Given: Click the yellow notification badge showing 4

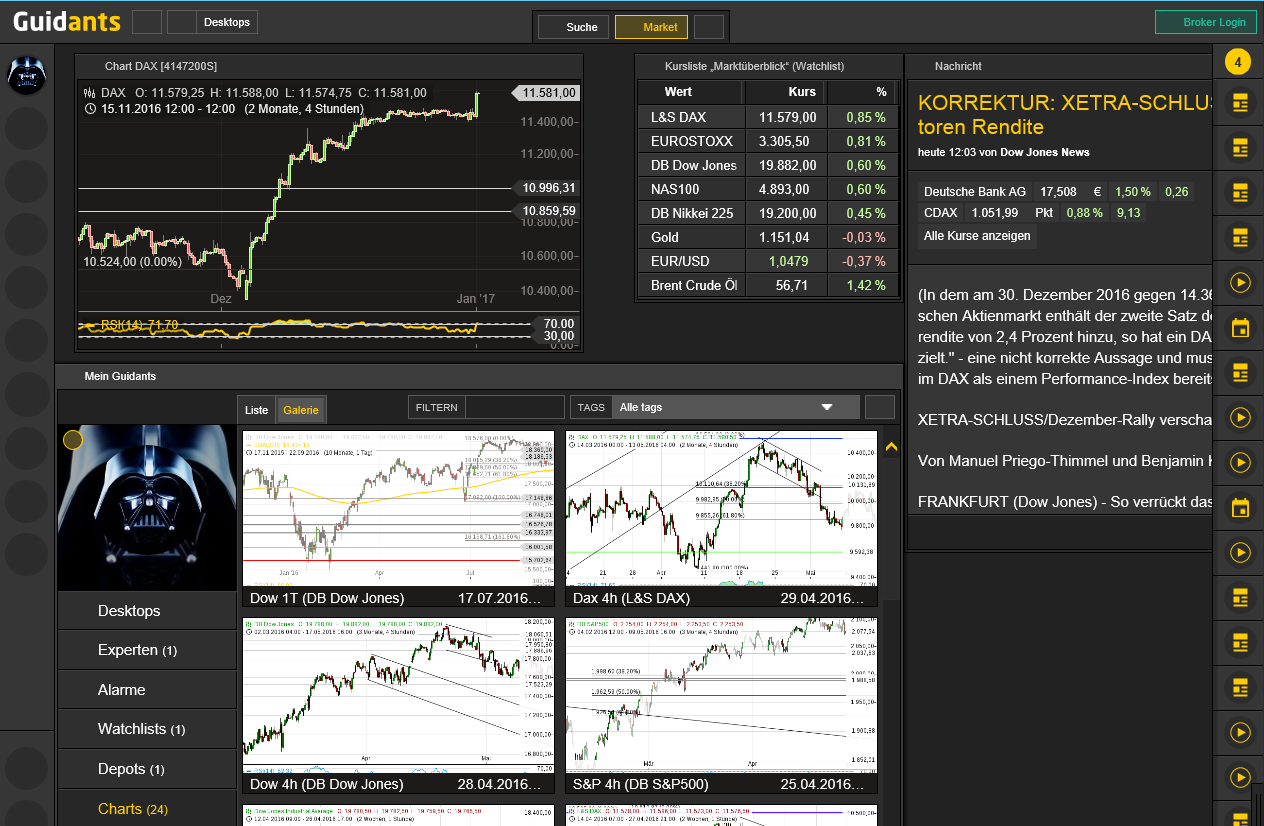Looking at the screenshot, I should tap(1238, 62).
